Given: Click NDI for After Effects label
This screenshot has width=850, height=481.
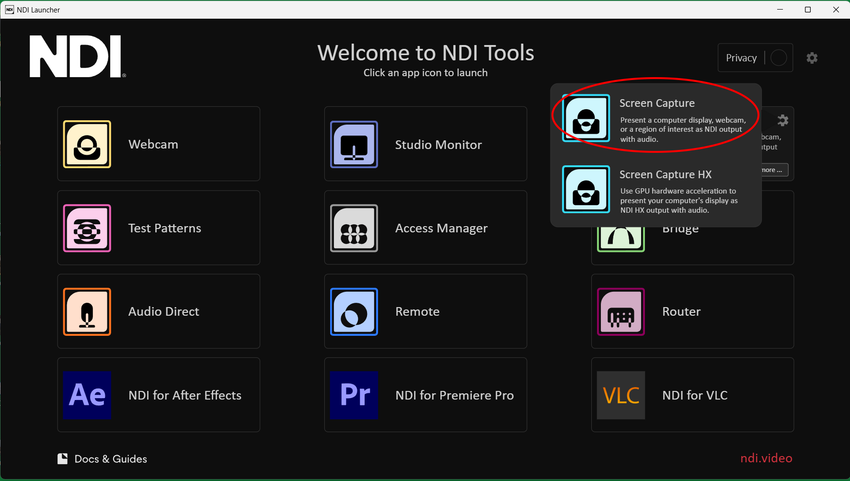Looking at the screenshot, I should click(x=185, y=395).
